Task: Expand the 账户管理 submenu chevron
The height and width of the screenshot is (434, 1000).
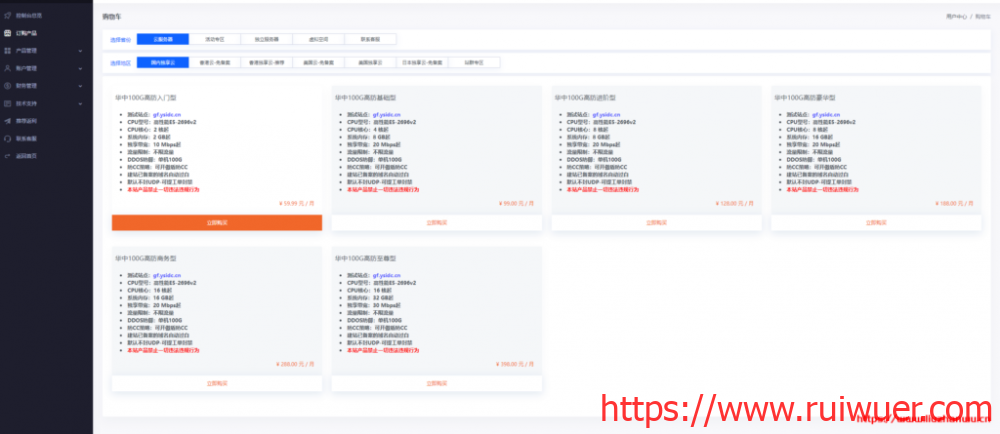Action: coord(80,68)
